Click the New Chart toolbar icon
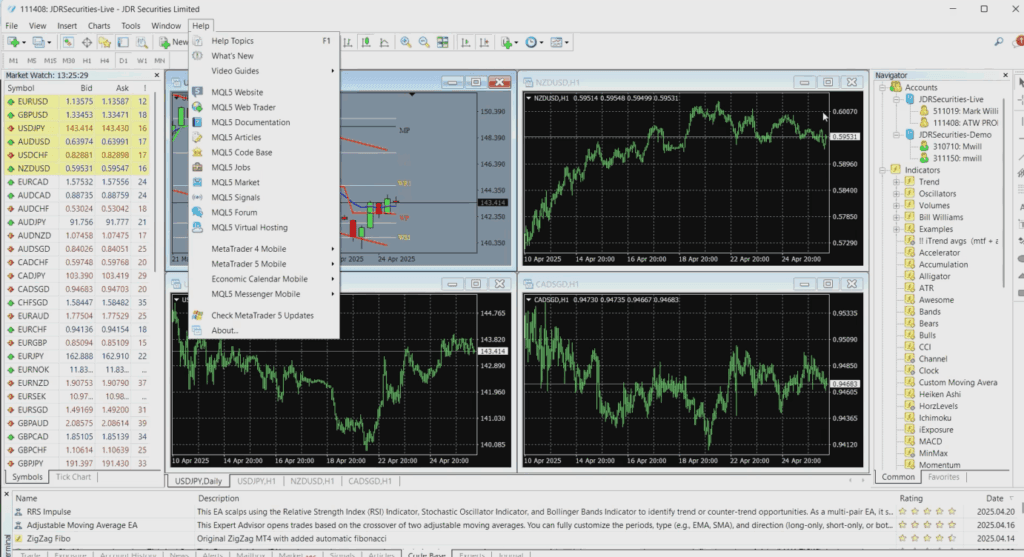The height and width of the screenshot is (557, 1024). [13, 42]
